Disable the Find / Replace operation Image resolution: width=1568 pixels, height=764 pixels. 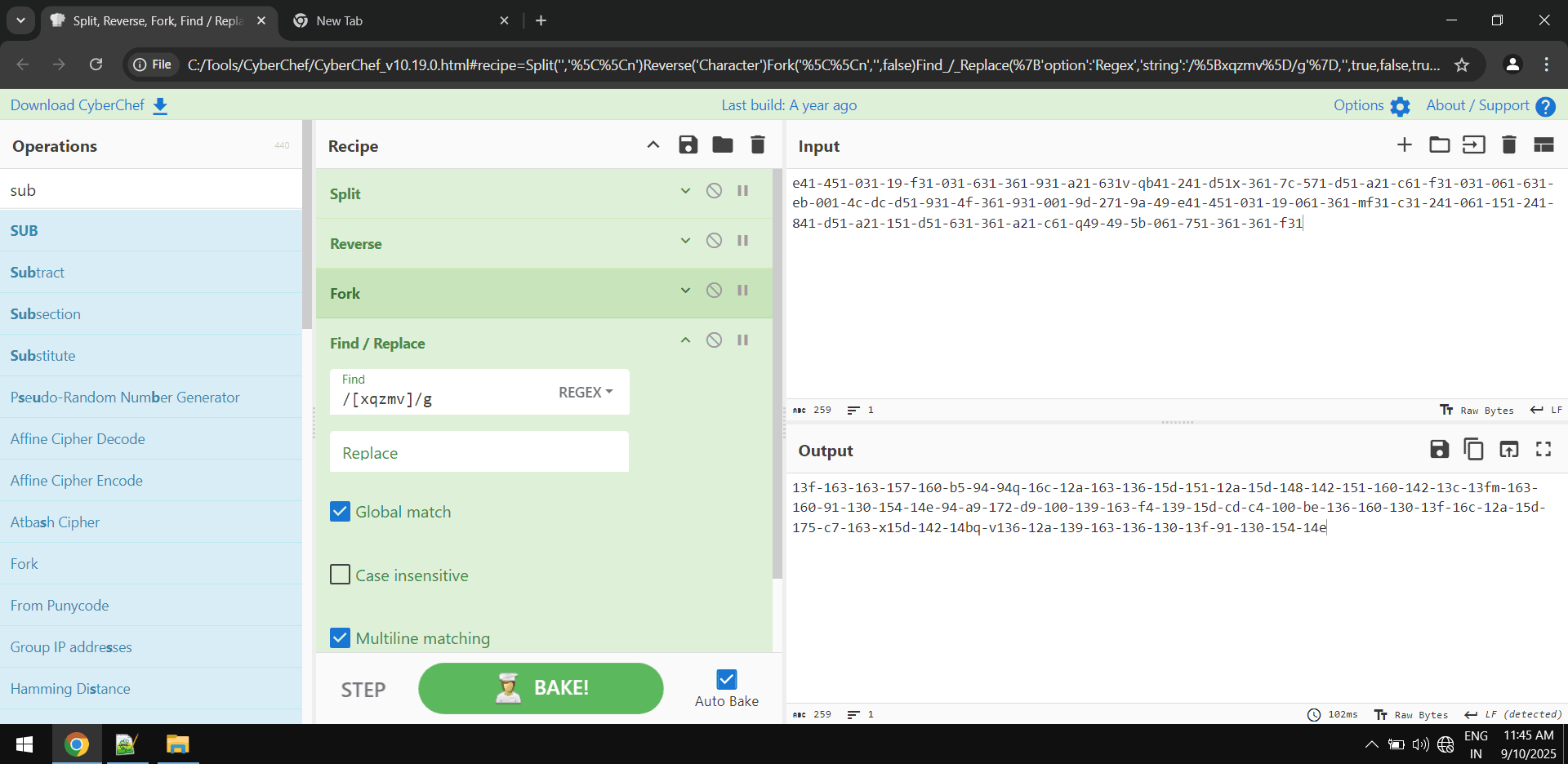[715, 340]
